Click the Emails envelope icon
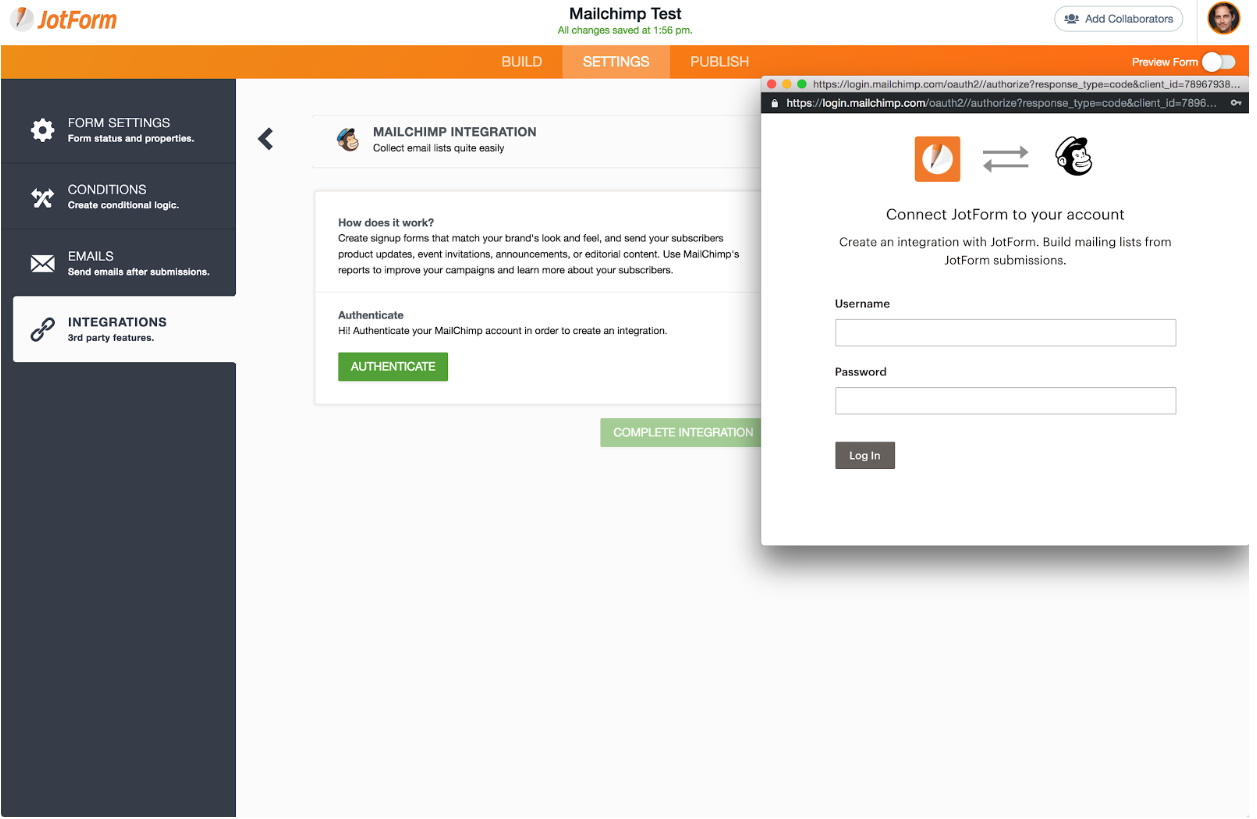Viewport: 1257px width, 819px height. (x=42, y=263)
